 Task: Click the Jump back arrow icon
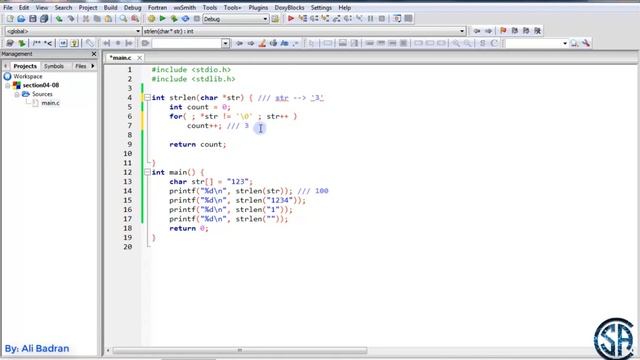(477, 31)
